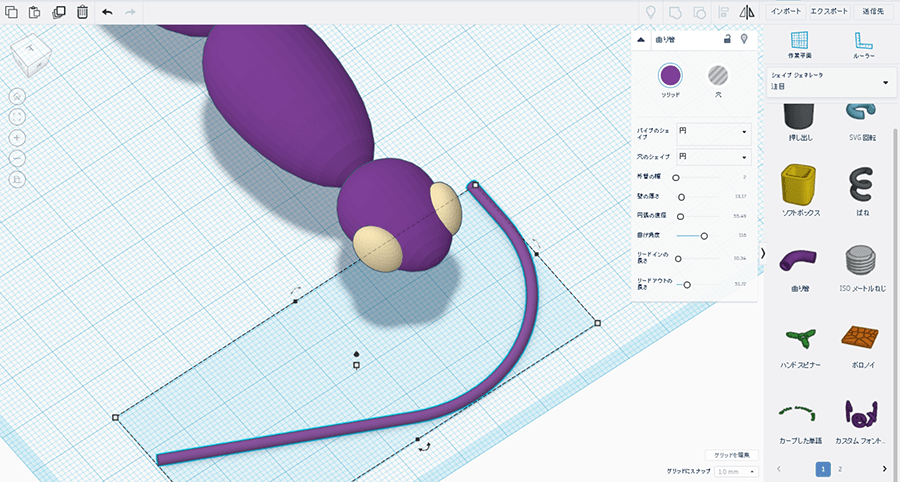This screenshot has height=482, width=900.
Task: Click the Group shapes icon
Action: pyautogui.click(x=675, y=12)
